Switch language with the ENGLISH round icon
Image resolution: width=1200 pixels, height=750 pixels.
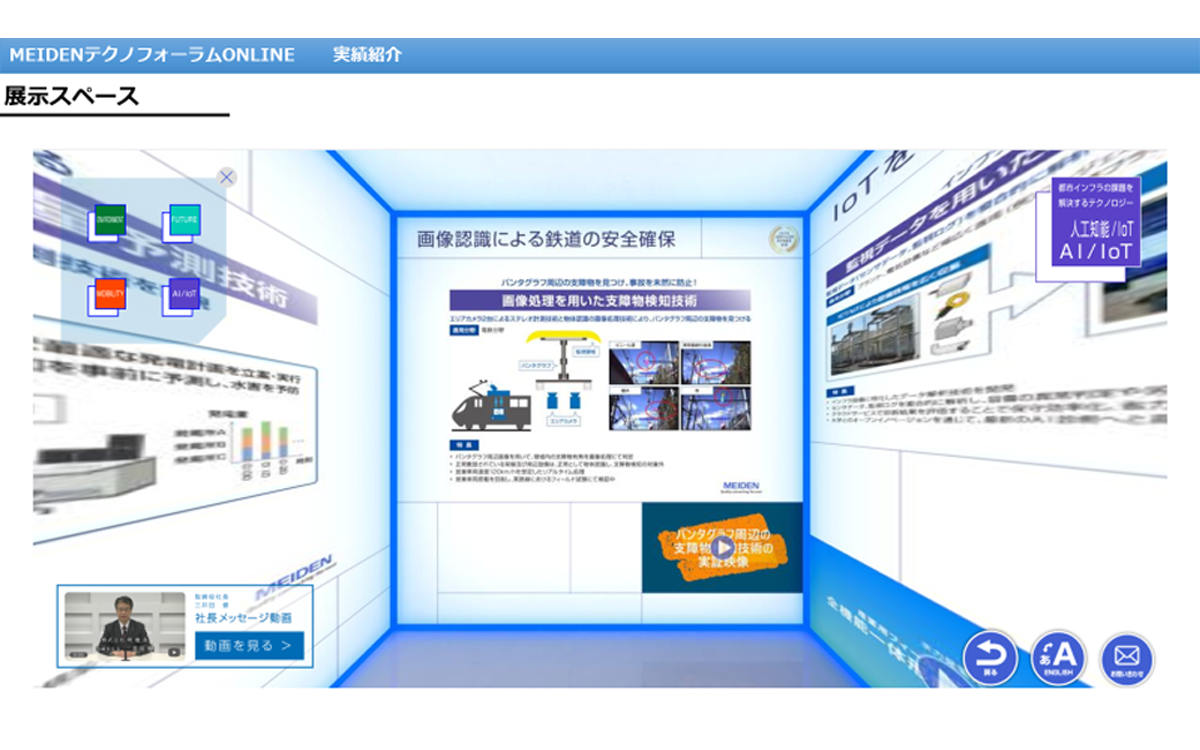pyautogui.click(x=1058, y=657)
